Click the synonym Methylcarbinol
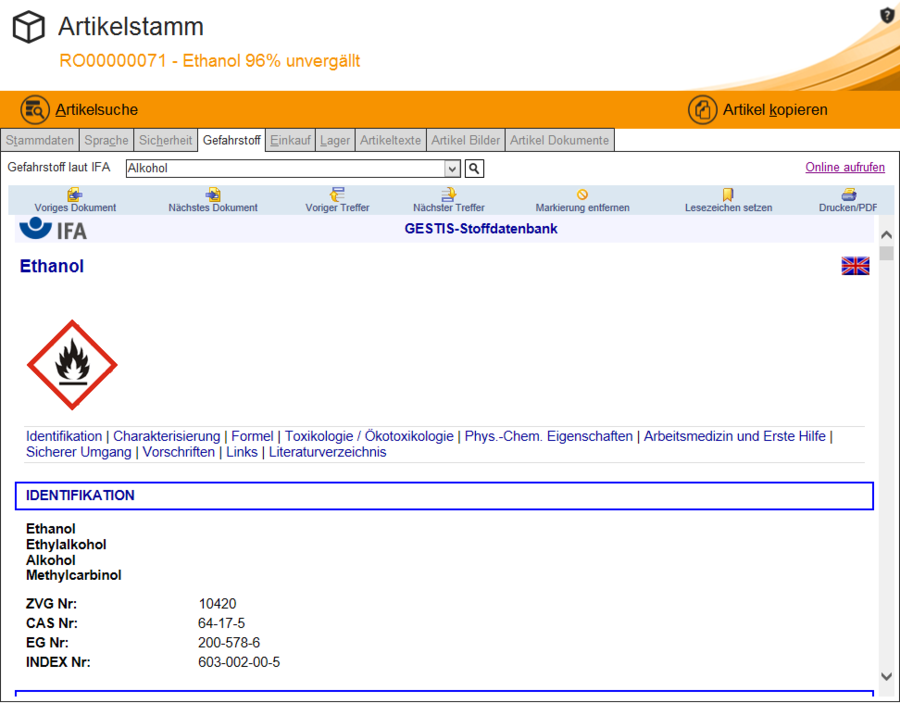 point(73,576)
